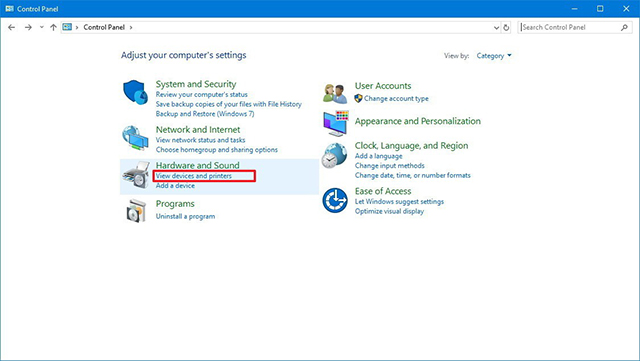Open Change date, time, or number formats
This screenshot has height=361, width=640.
tap(413, 176)
